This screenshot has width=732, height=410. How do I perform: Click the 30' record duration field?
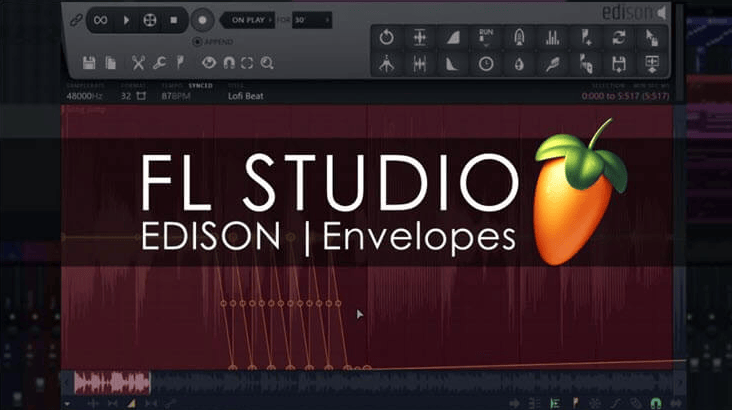coord(311,20)
